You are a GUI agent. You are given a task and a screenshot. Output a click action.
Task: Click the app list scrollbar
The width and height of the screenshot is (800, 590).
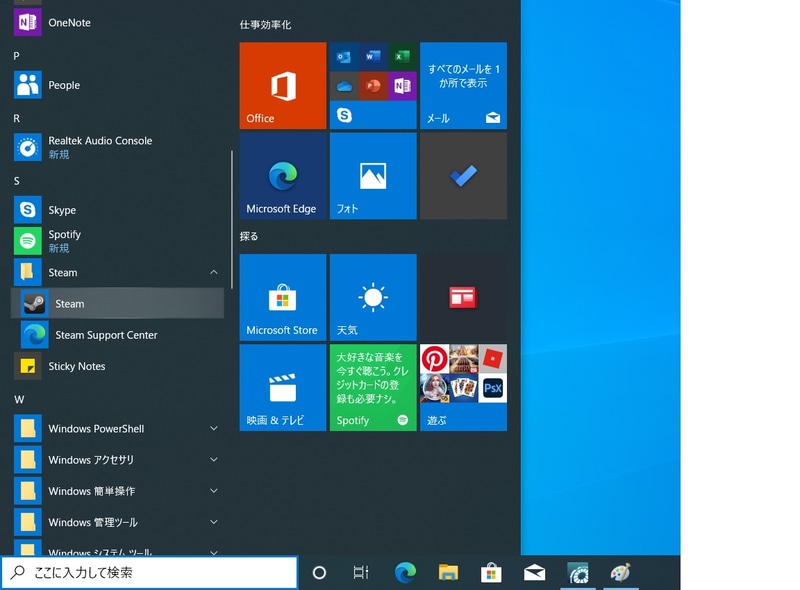coord(232,219)
